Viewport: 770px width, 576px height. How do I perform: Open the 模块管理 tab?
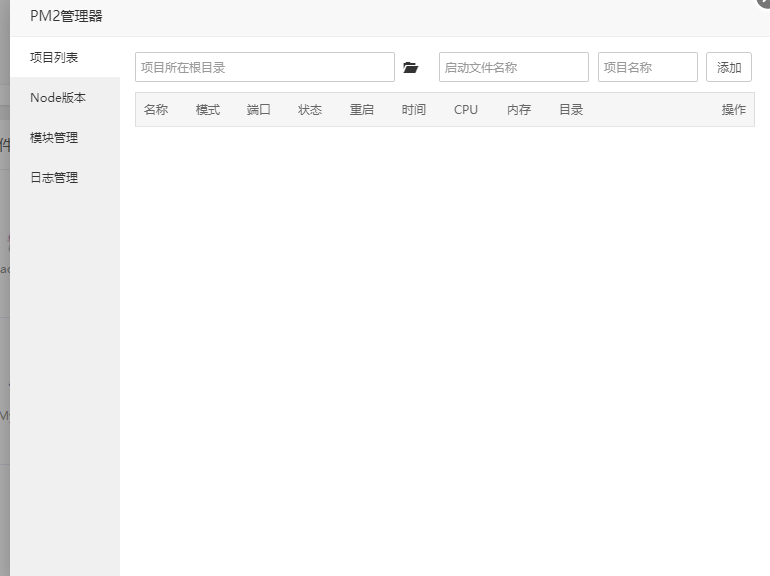(65, 137)
